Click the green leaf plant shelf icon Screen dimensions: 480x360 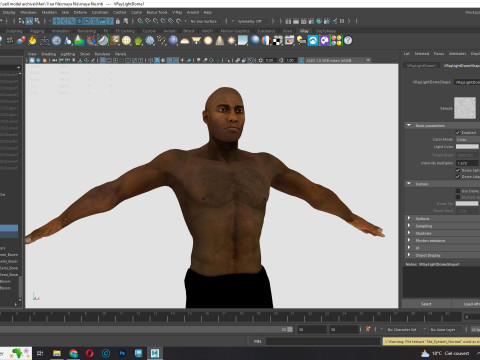coord(138,41)
